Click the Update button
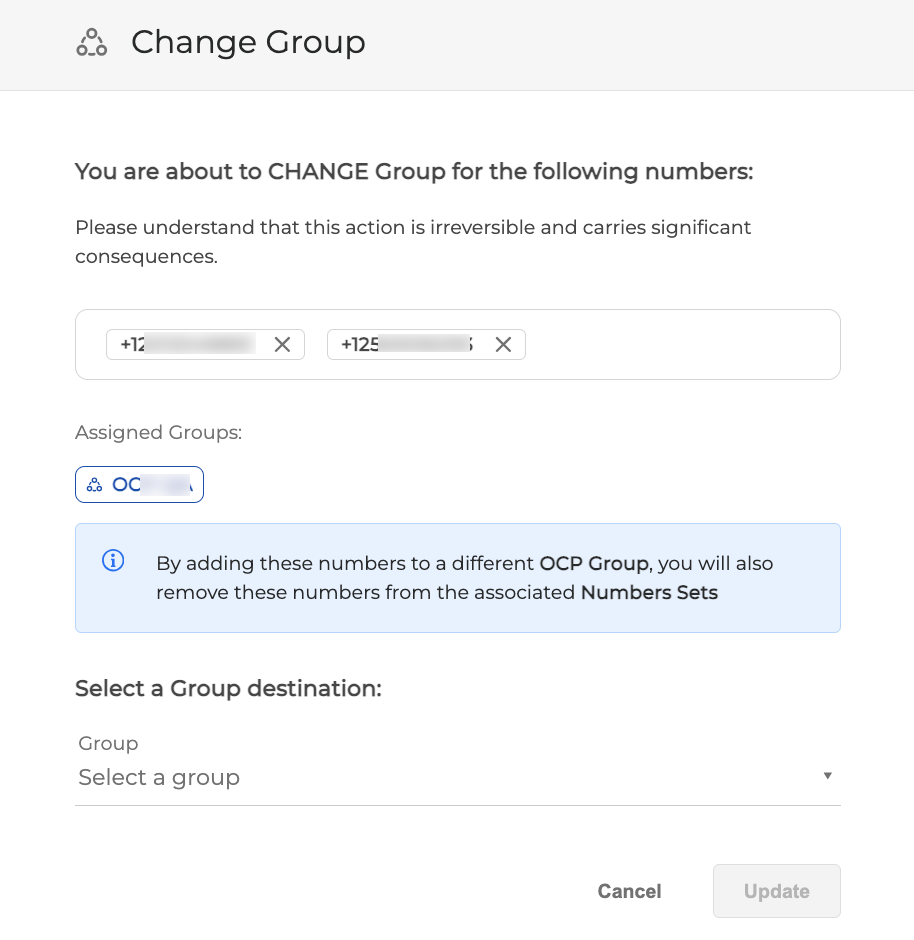Screen dimensions: 914x940 pos(776,891)
